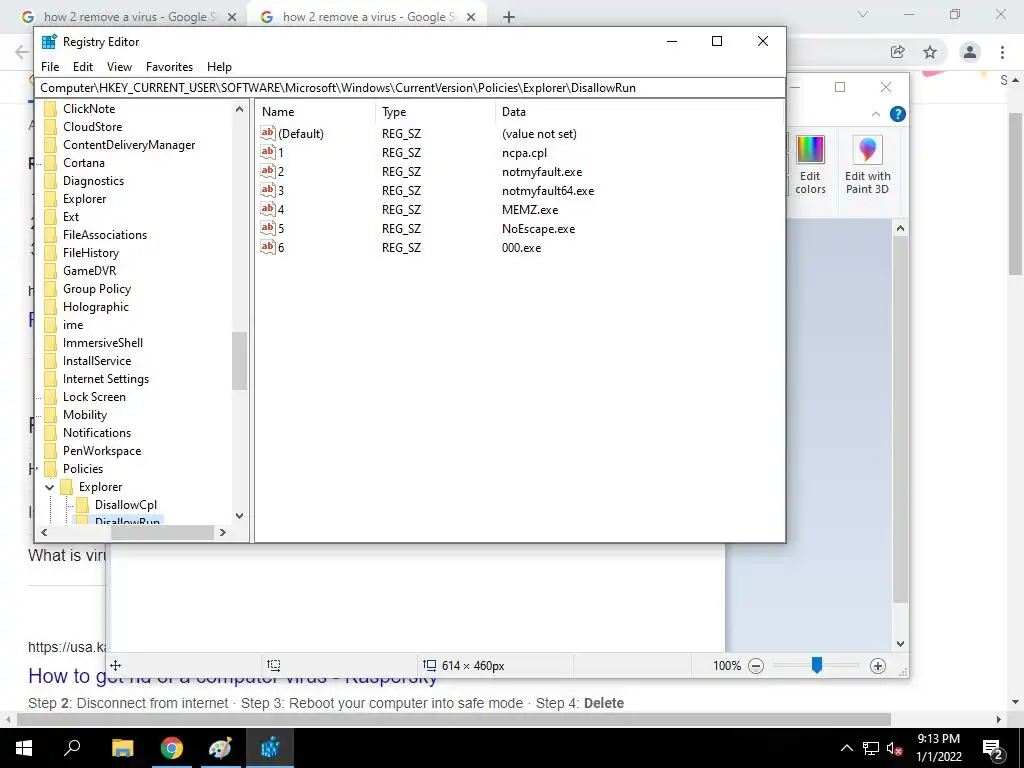
Task: Collapse the Explorer key under Policies
Action: click(x=50, y=487)
